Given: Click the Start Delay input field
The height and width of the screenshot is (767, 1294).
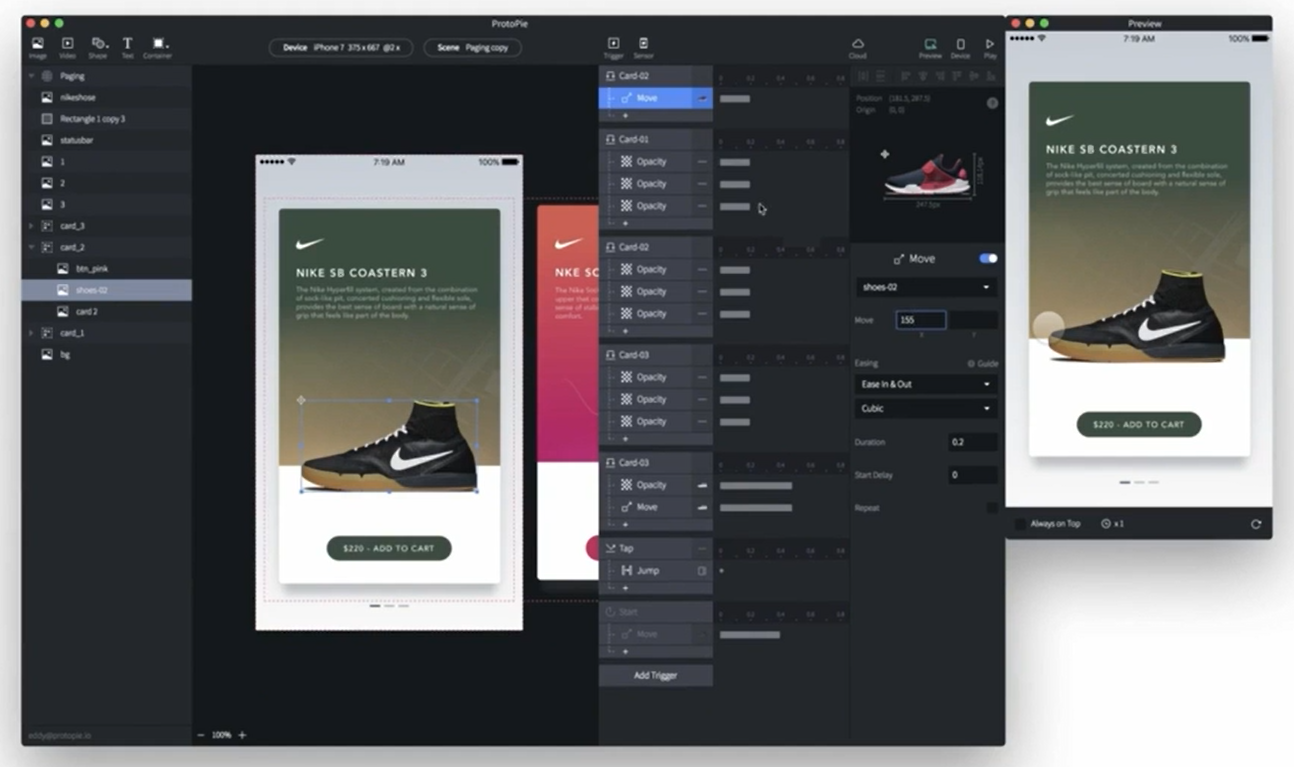Looking at the screenshot, I should 973,475.
